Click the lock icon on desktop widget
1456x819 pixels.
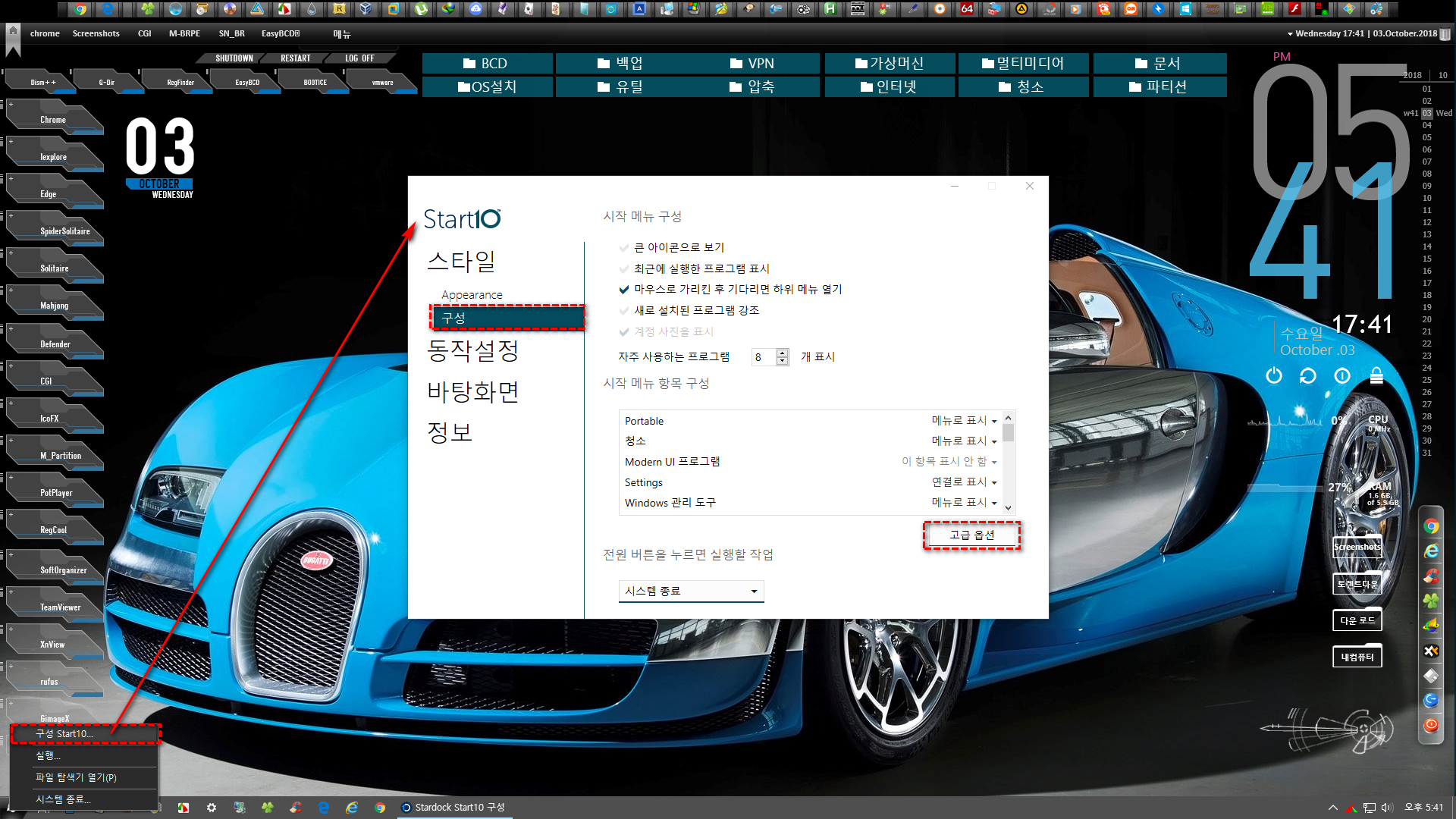pyautogui.click(x=1376, y=375)
